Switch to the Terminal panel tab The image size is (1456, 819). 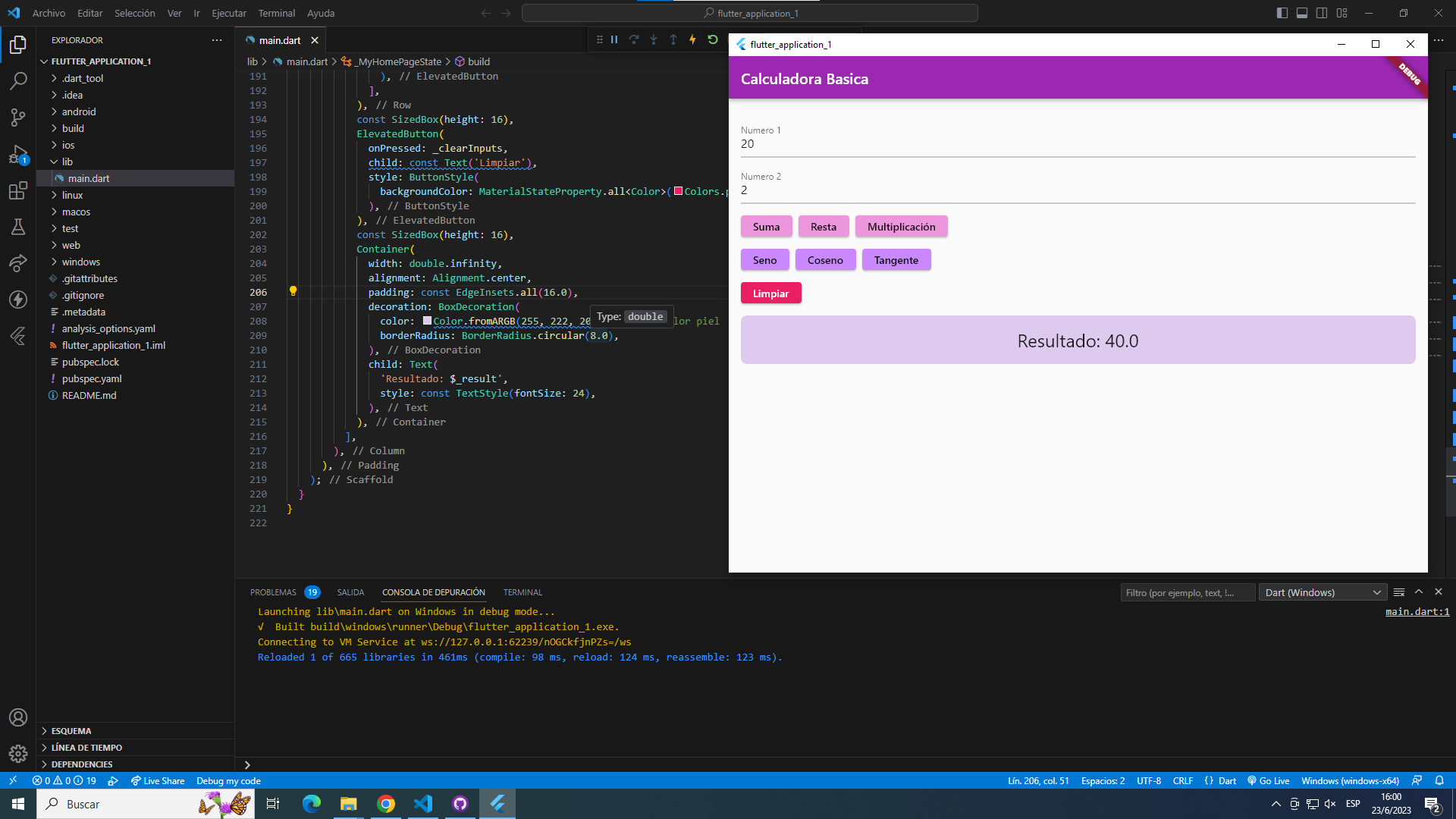[522, 592]
